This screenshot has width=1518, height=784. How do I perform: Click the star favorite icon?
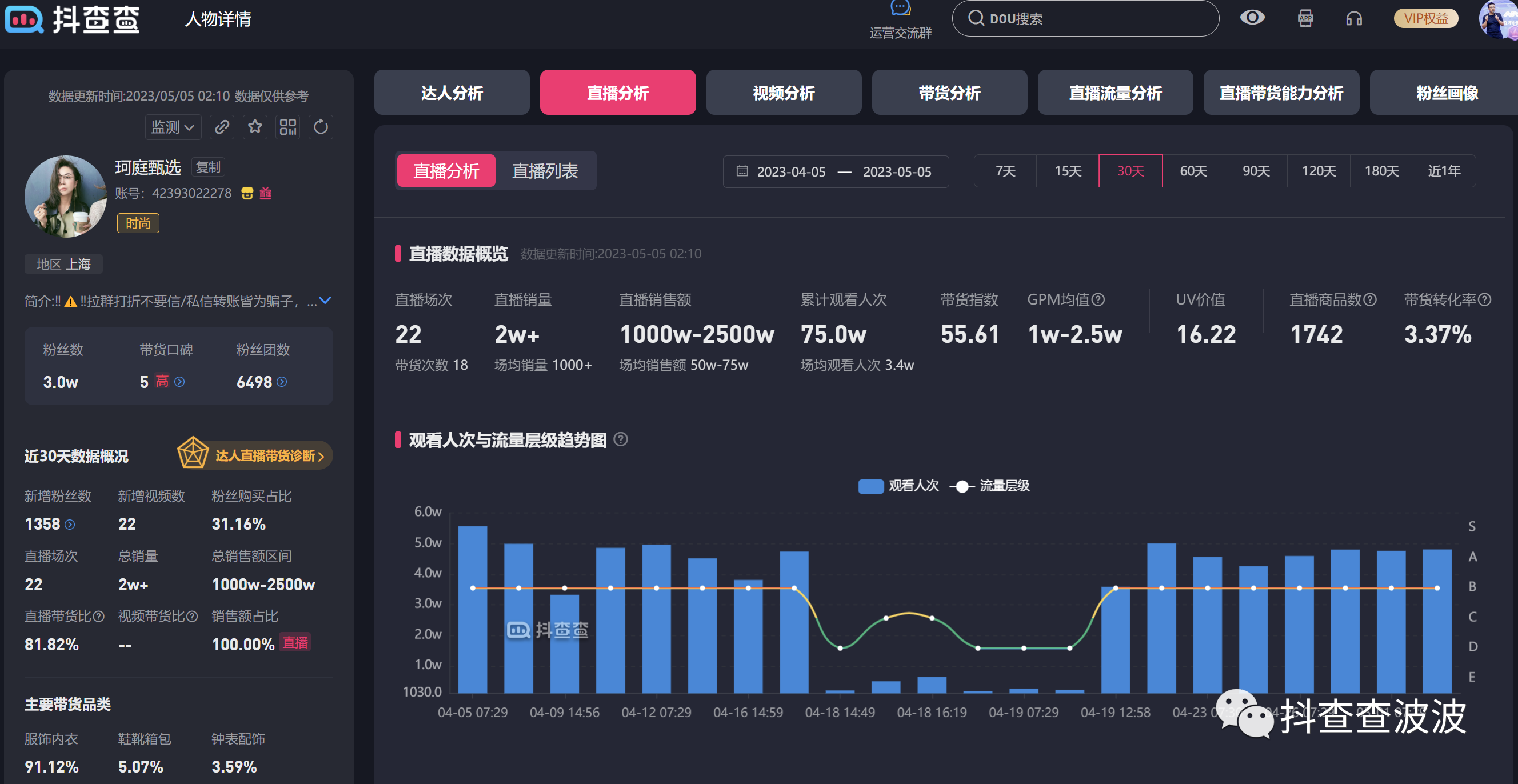(x=255, y=127)
